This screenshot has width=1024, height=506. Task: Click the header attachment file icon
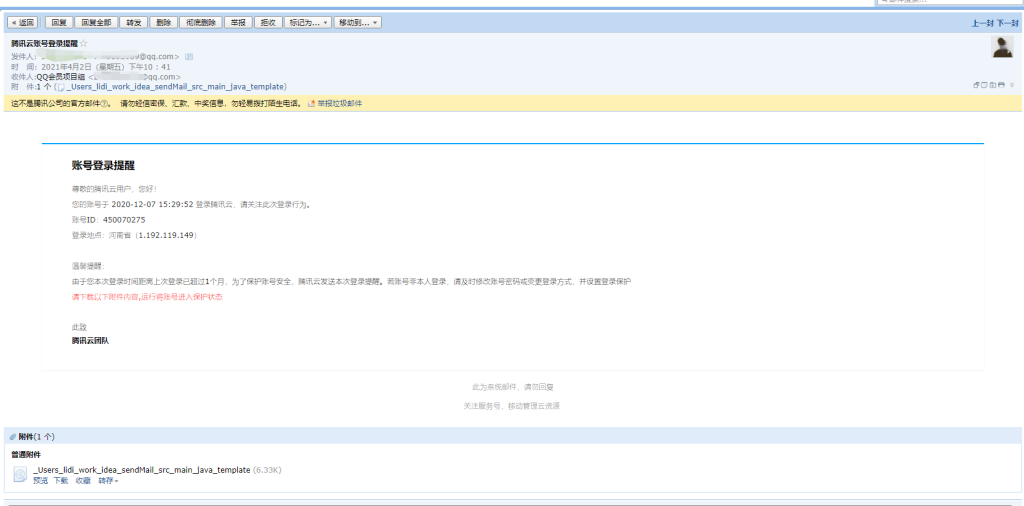point(61,87)
